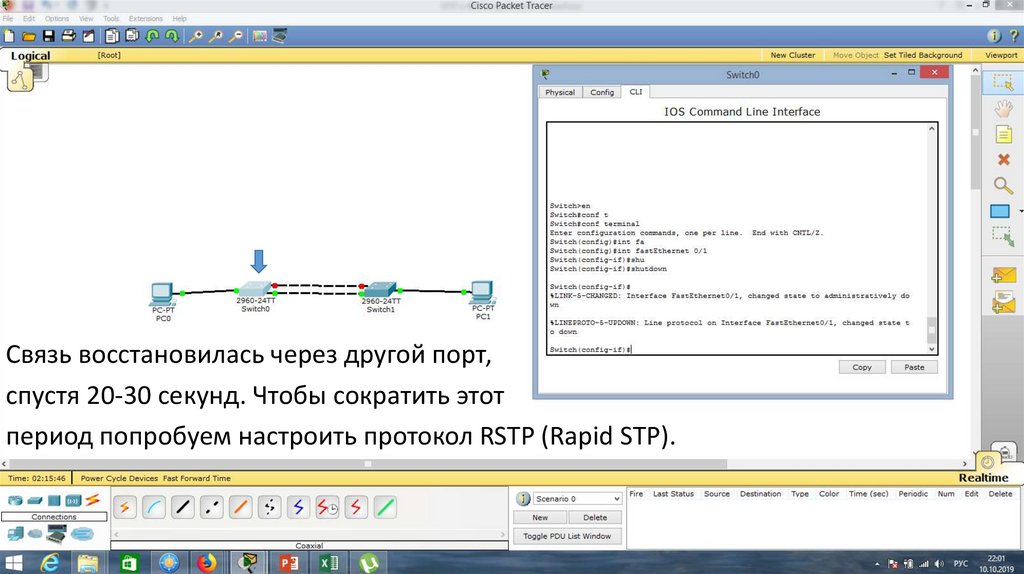This screenshot has height=574, width=1024.
Task: Open the Options menu
Action: pos(56,18)
